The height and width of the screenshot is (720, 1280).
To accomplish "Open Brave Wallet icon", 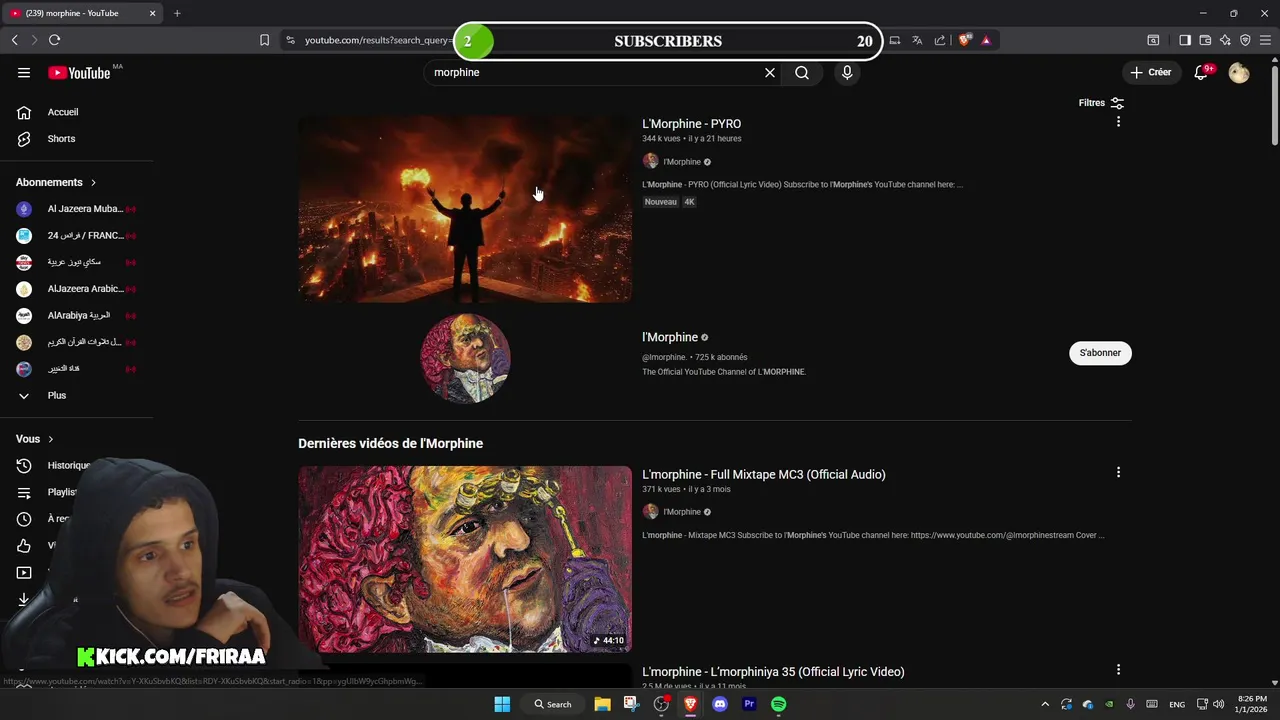I will point(1205,40).
